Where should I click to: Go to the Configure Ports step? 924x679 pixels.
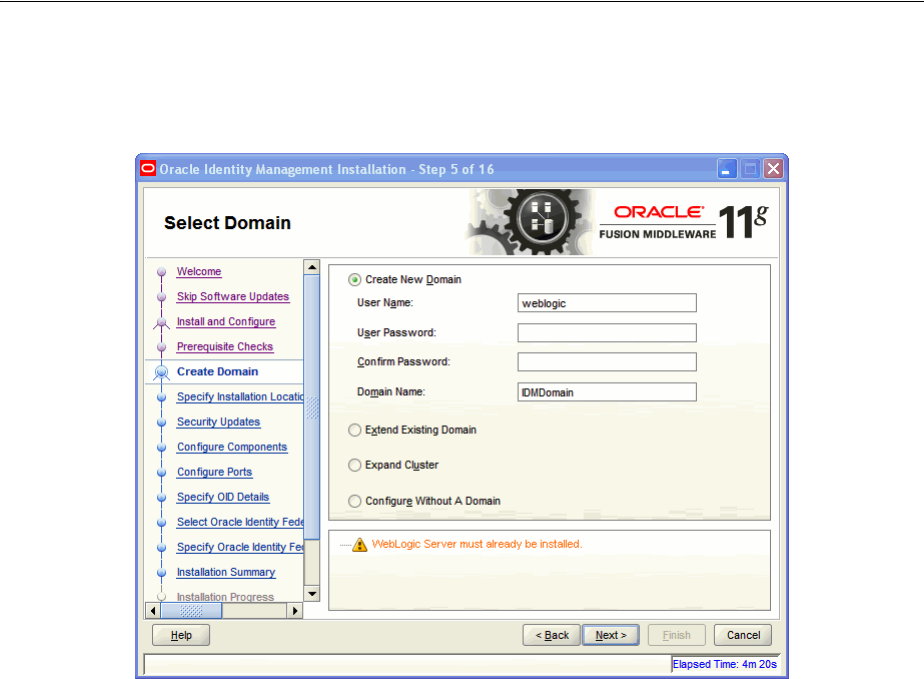coord(214,472)
